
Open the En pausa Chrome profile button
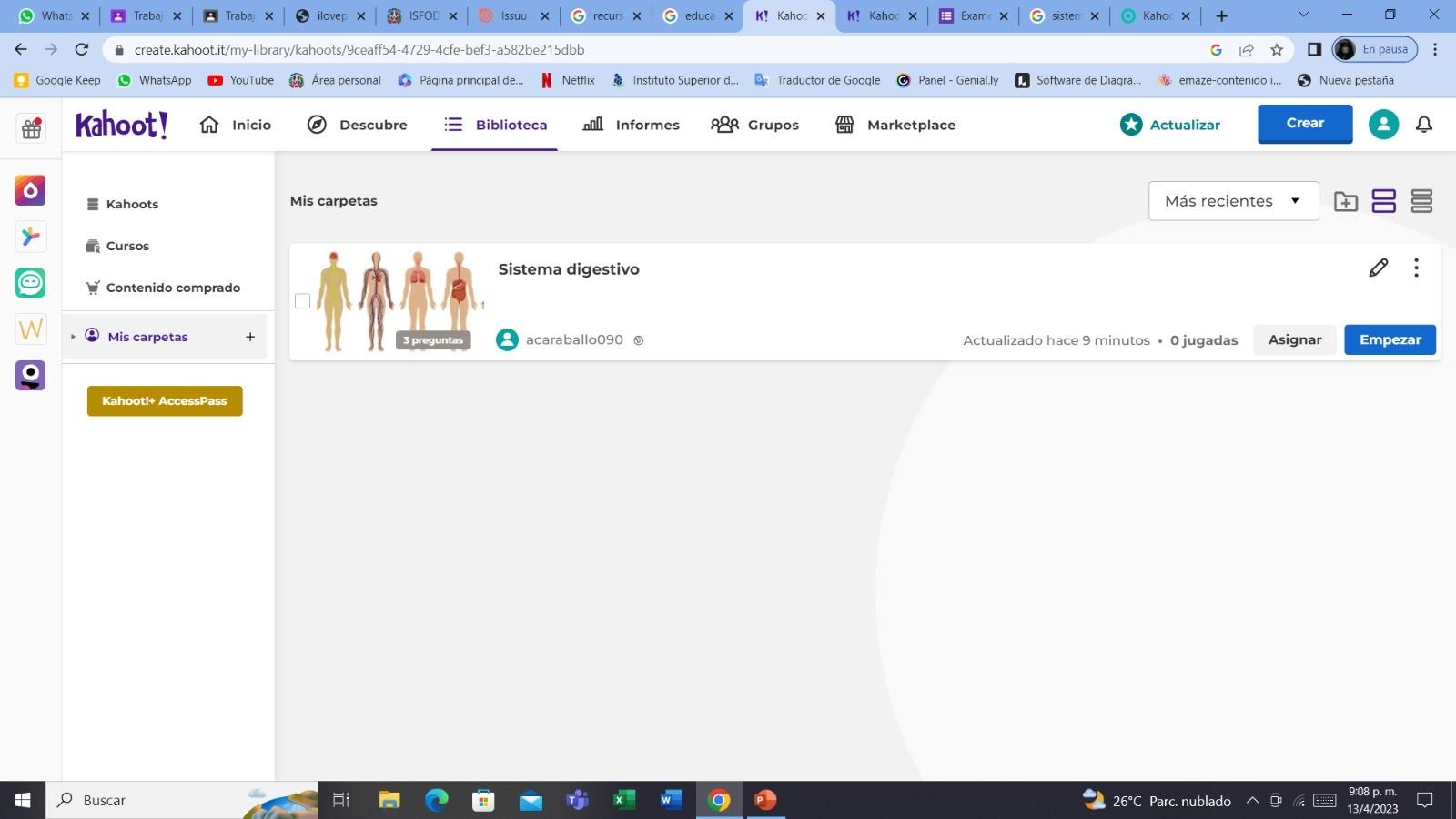[1374, 49]
